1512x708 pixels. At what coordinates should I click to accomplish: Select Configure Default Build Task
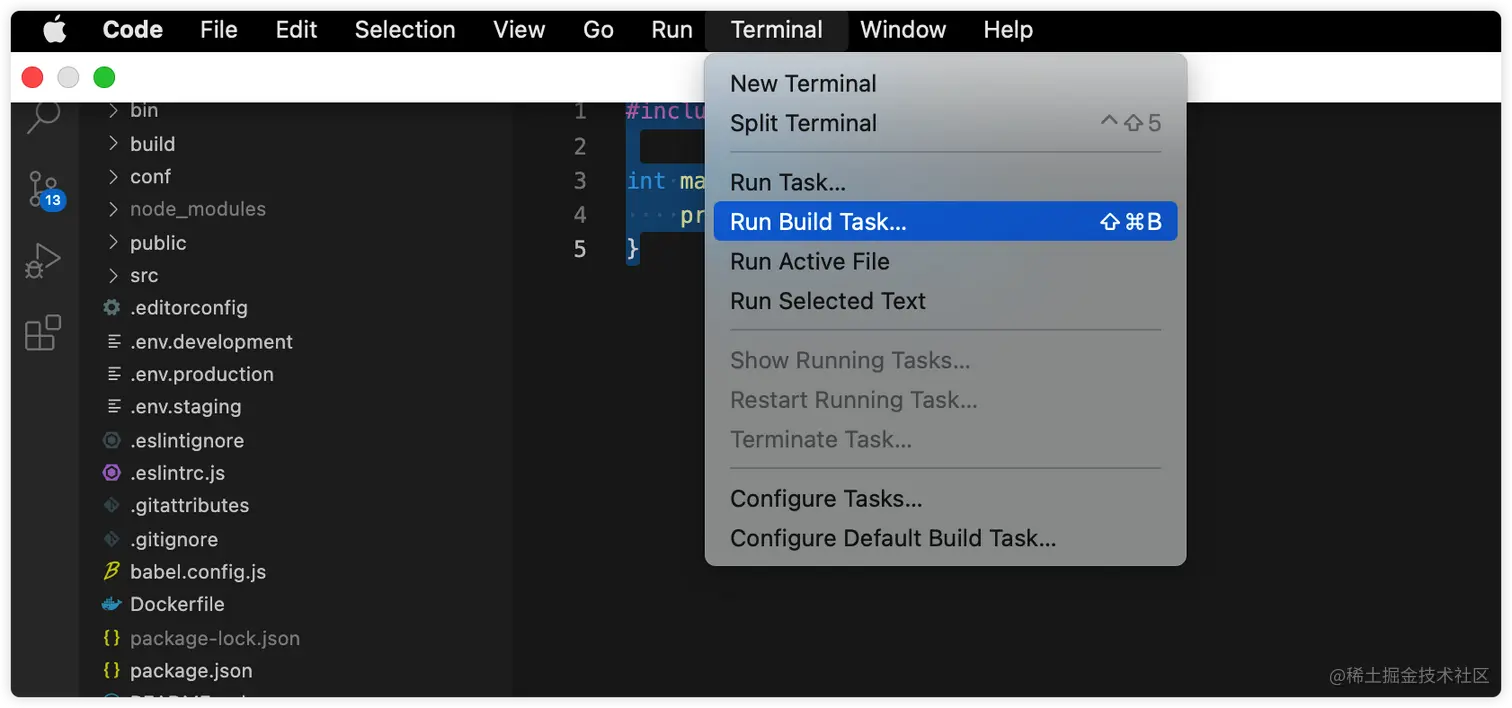[x=945, y=538]
